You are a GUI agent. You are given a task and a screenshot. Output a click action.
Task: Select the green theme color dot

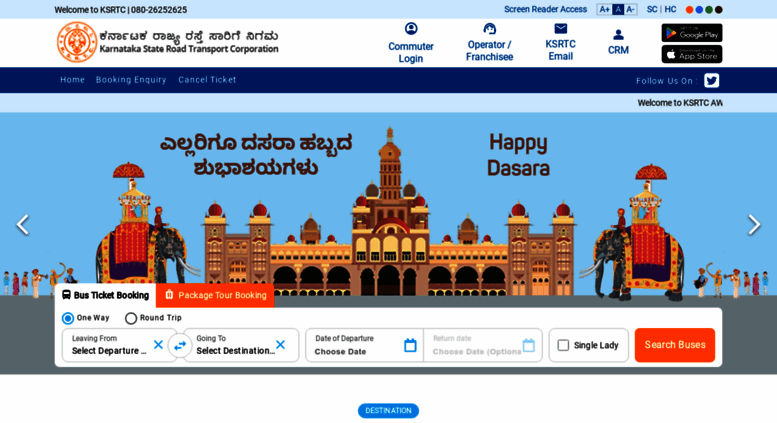pos(709,9)
